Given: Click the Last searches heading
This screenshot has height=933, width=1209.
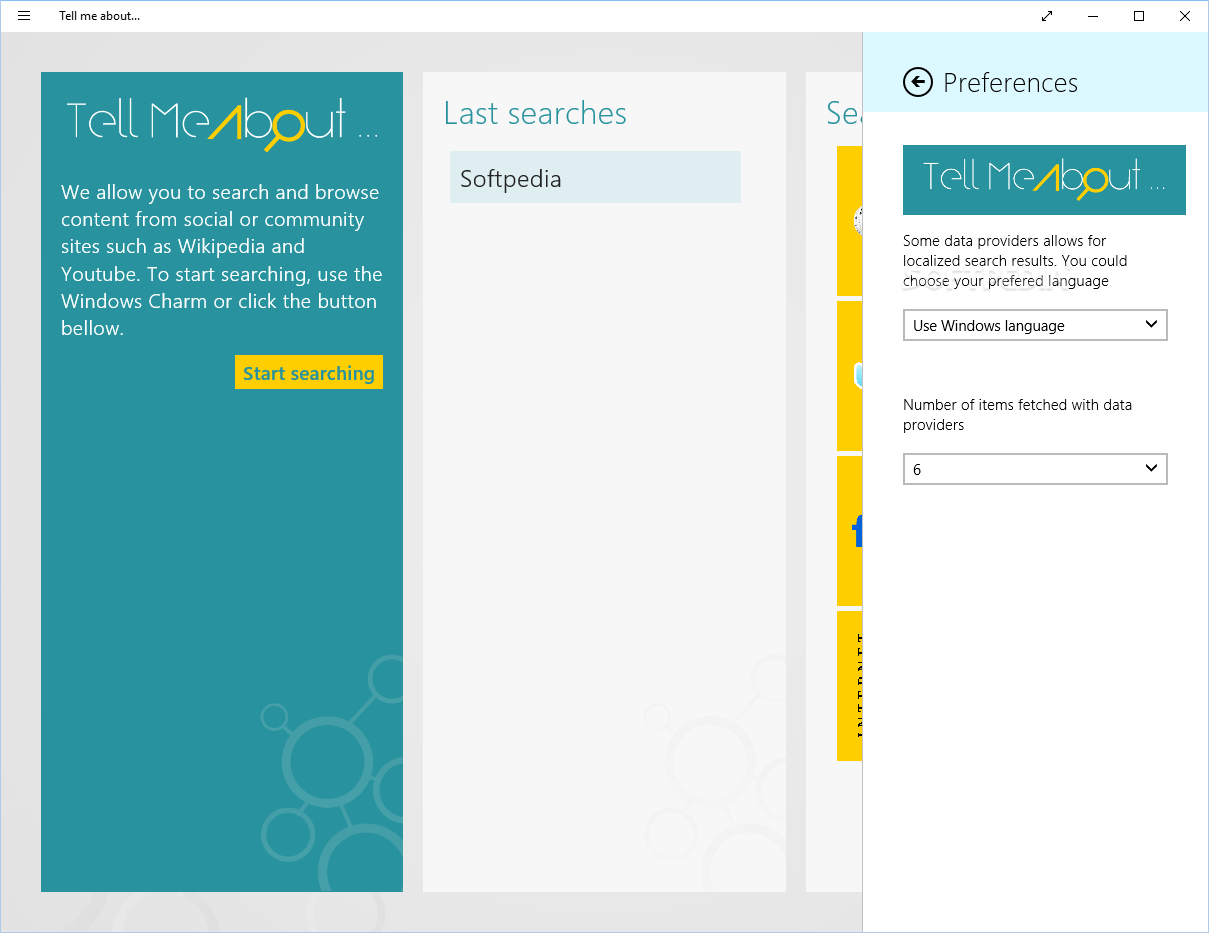Looking at the screenshot, I should pos(535,114).
